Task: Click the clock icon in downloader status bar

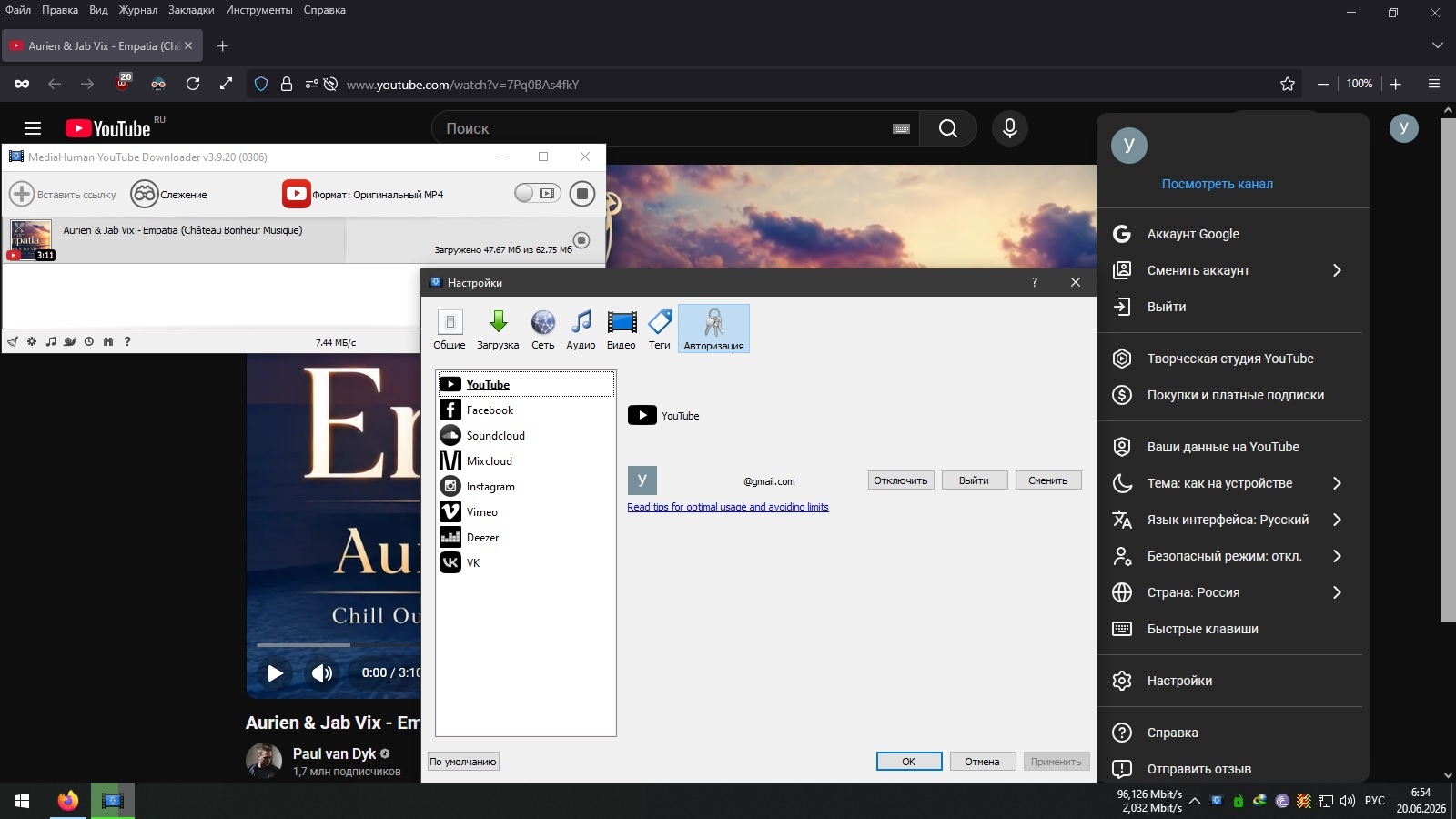Action: point(89,342)
